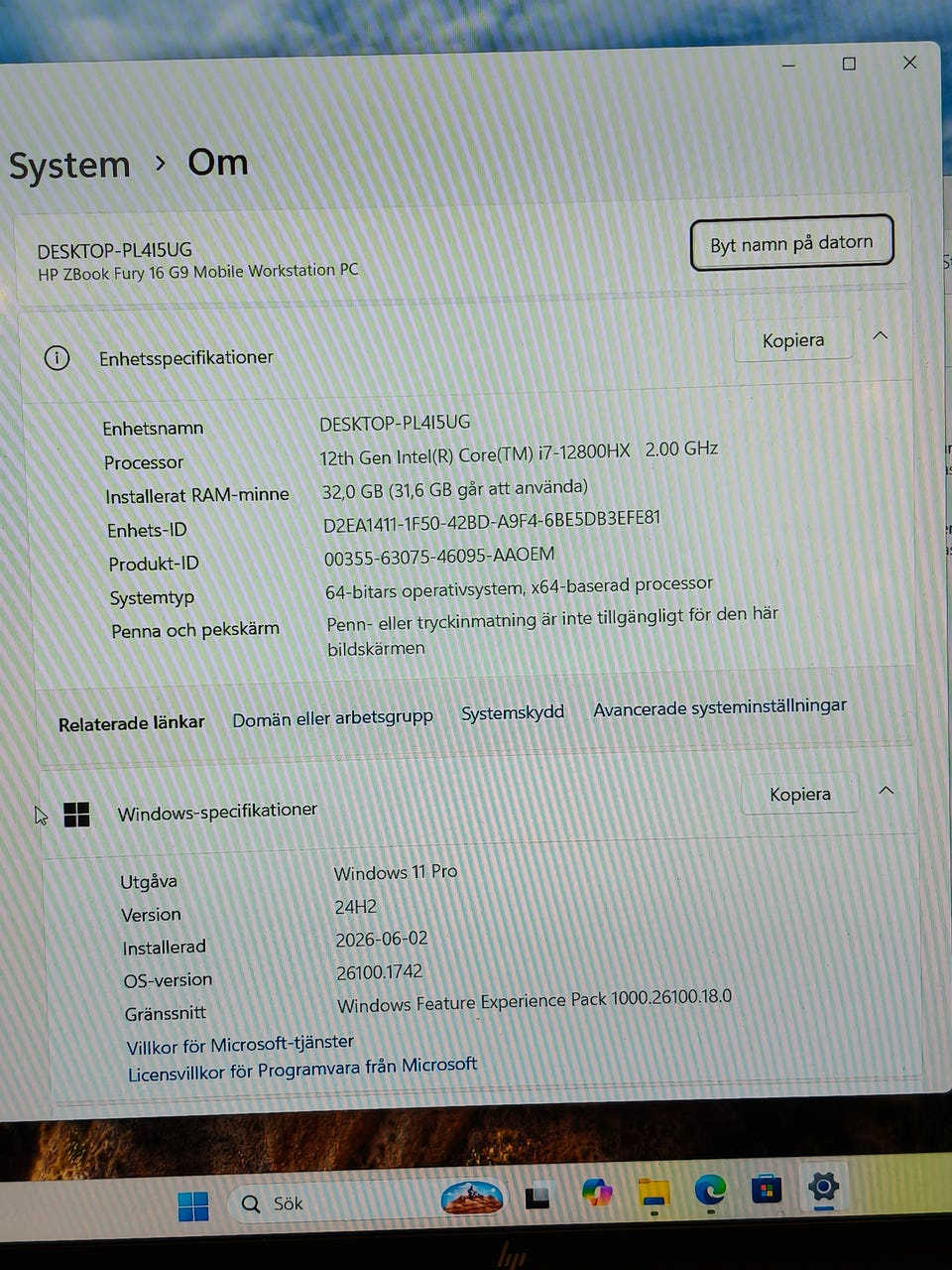Click the Utgåva value Windows 11 Pro

[396, 872]
